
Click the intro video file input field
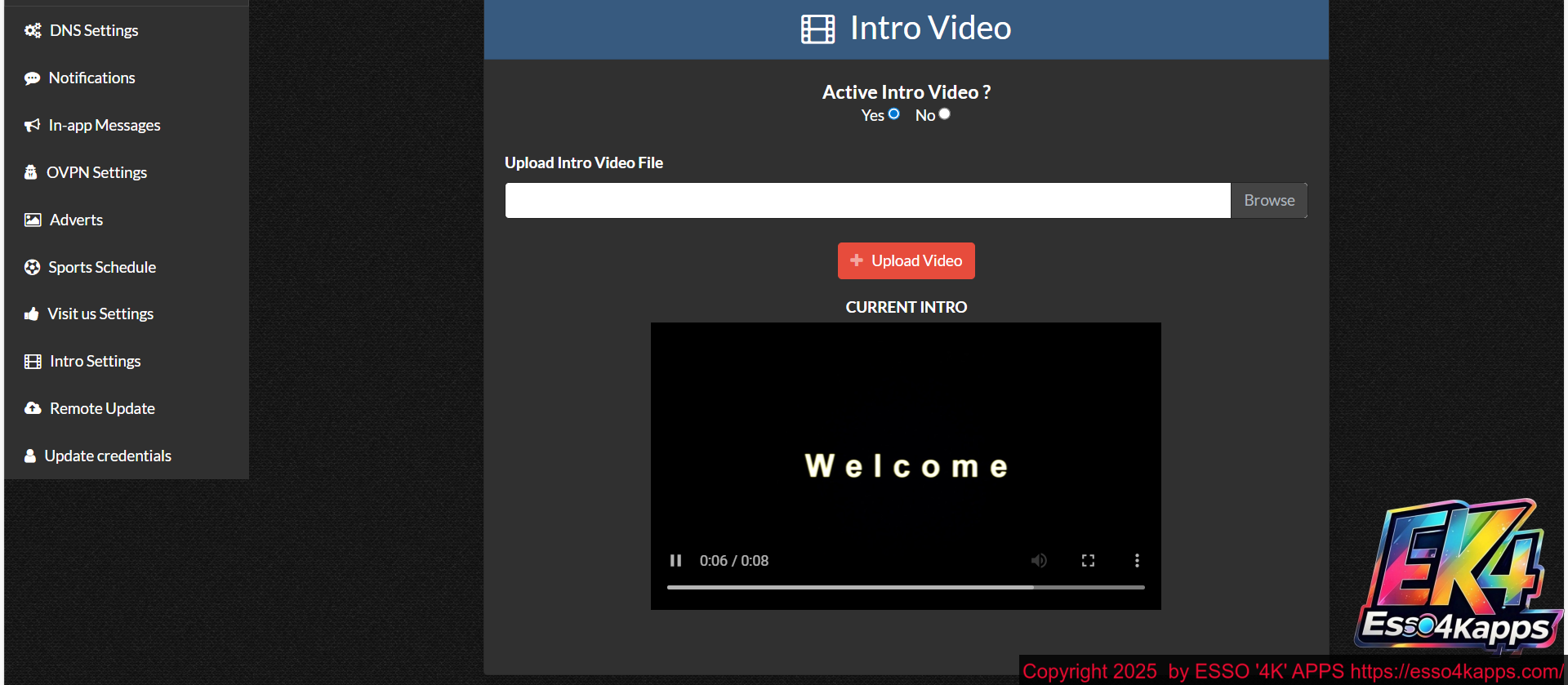point(867,200)
